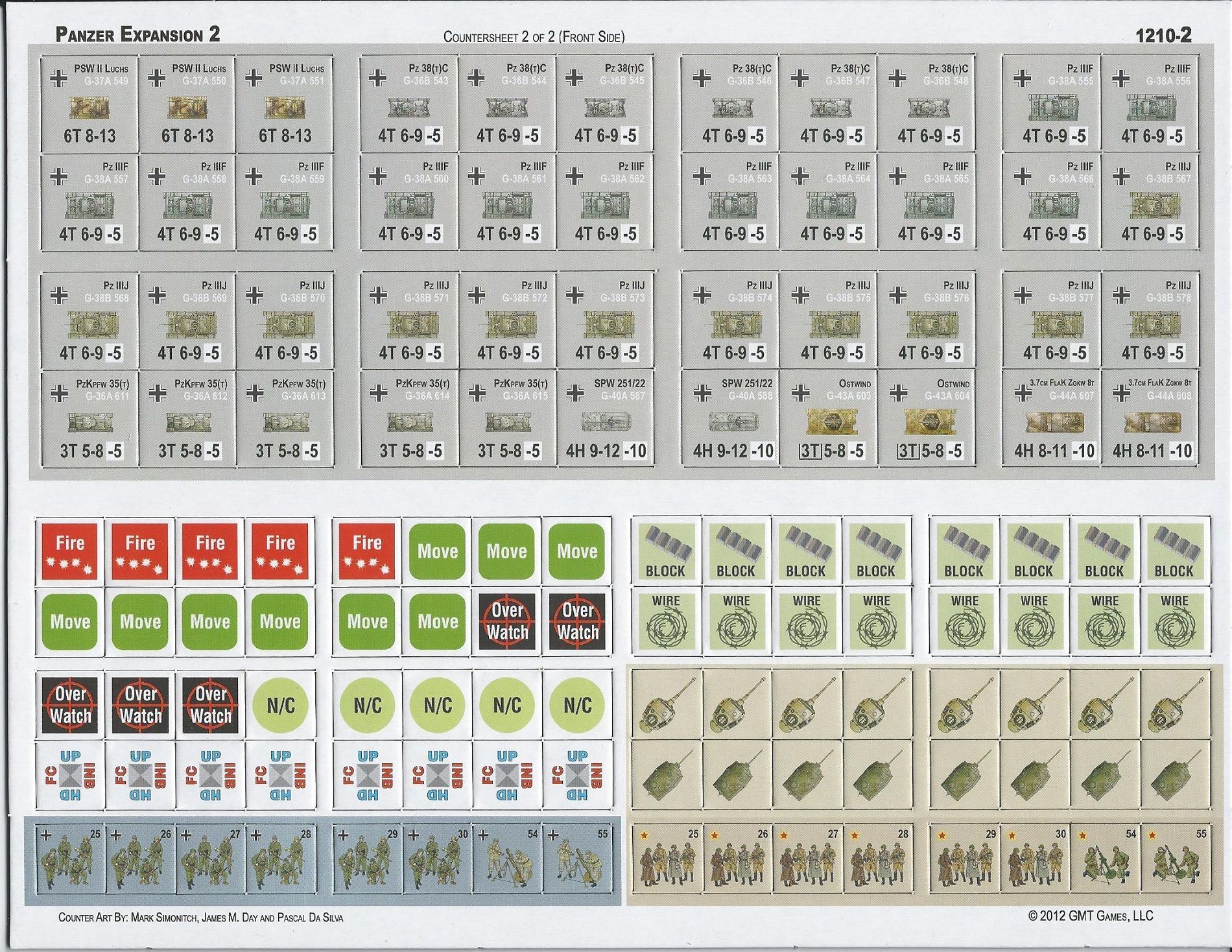
Task: Click the PSW II Luchs G-37A 549 counter
Action: point(89,104)
